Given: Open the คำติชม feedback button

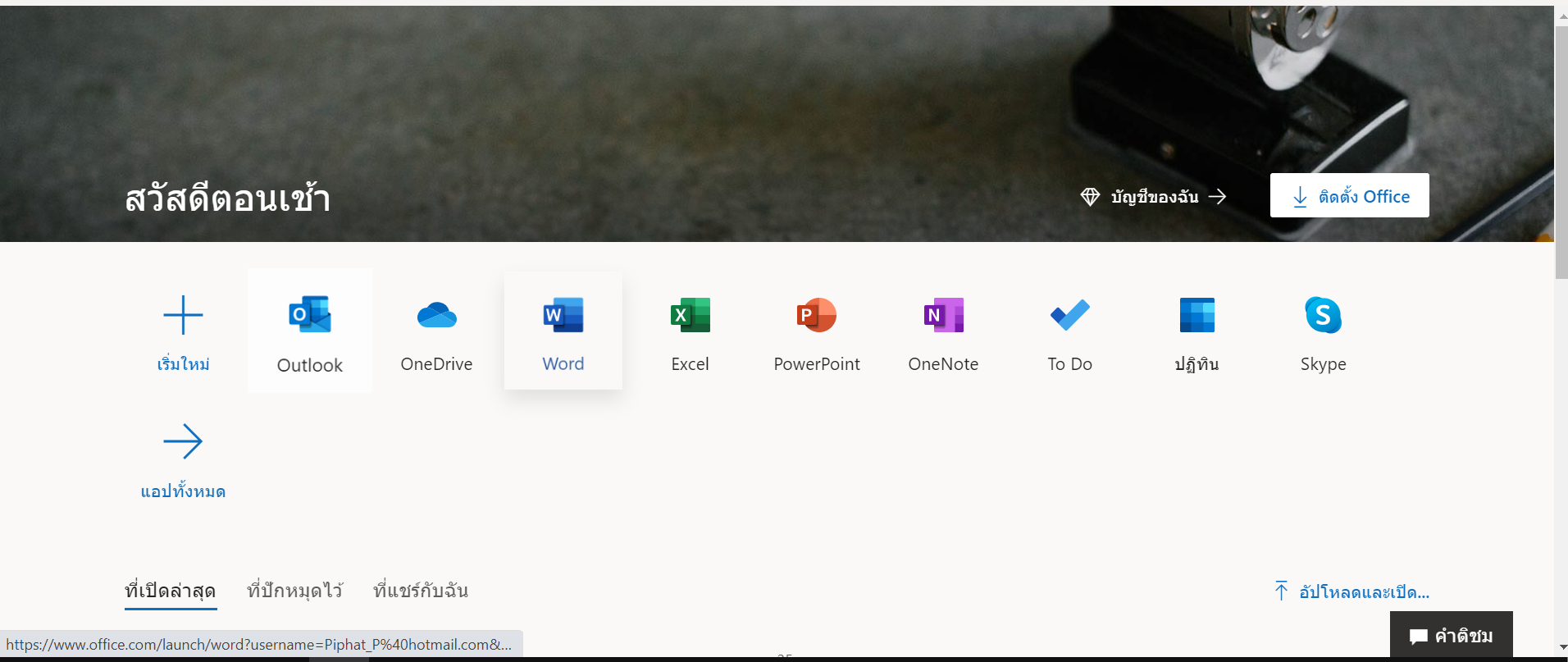Looking at the screenshot, I should (x=1452, y=636).
